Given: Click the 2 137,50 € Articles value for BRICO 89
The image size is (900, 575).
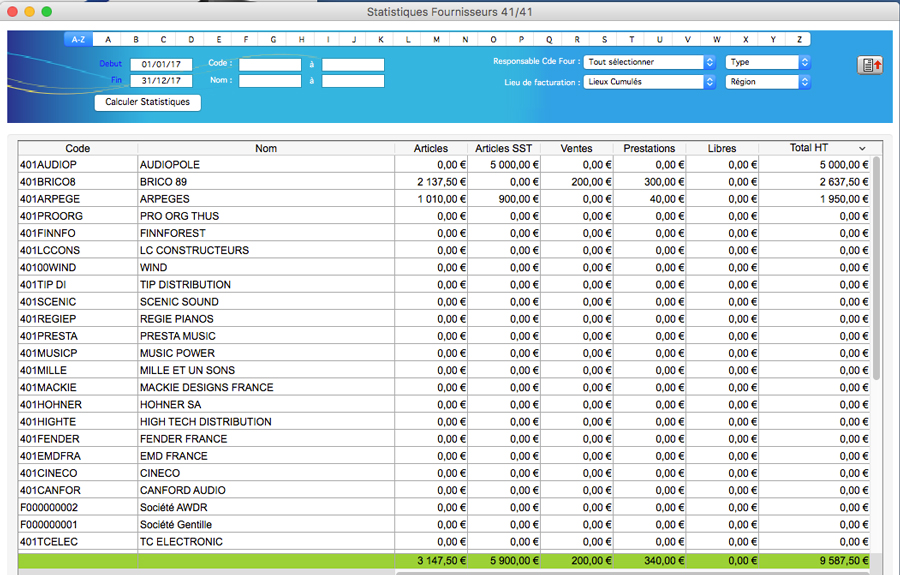Looking at the screenshot, I should pos(441,182).
